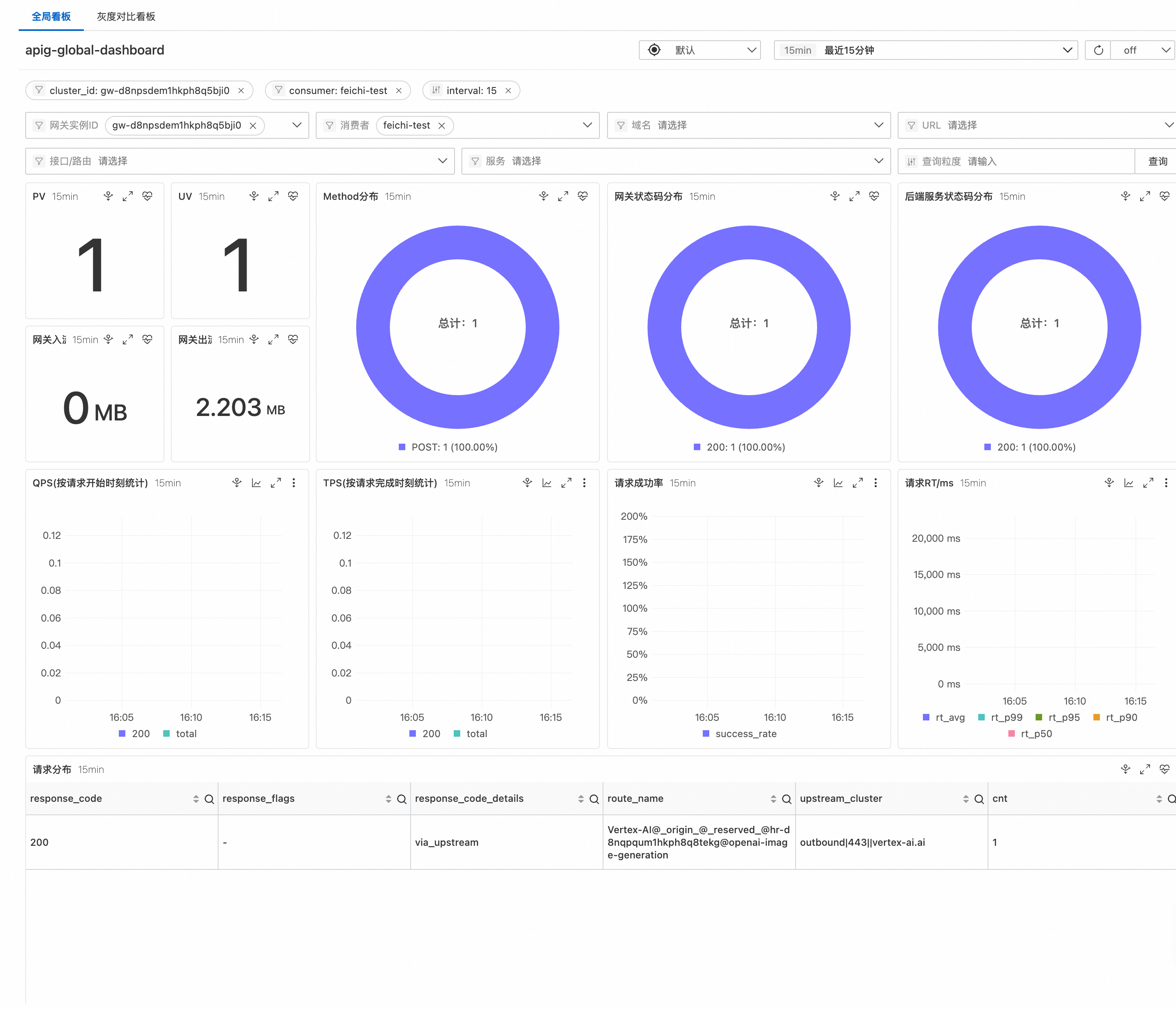Expand the 请求RT/ms chart to fullscreen

(1148, 483)
